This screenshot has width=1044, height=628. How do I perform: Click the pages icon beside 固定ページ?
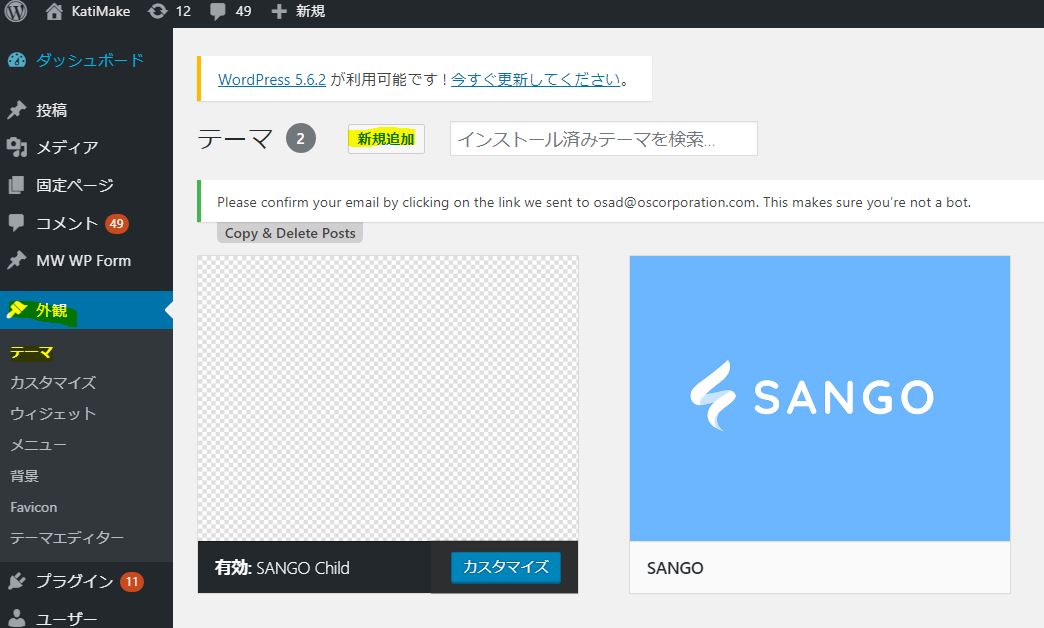coord(17,185)
